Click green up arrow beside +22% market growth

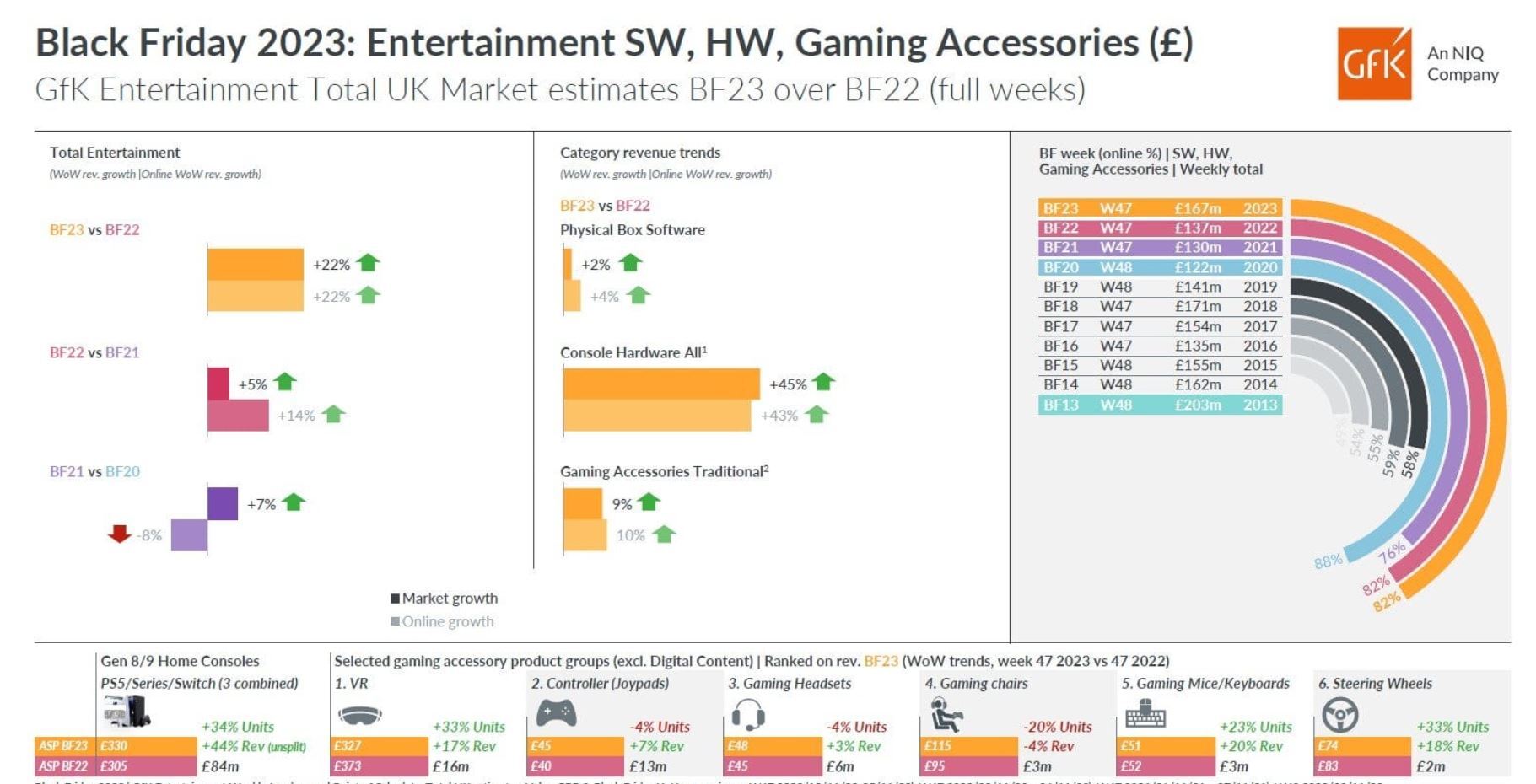tap(368, 263)
